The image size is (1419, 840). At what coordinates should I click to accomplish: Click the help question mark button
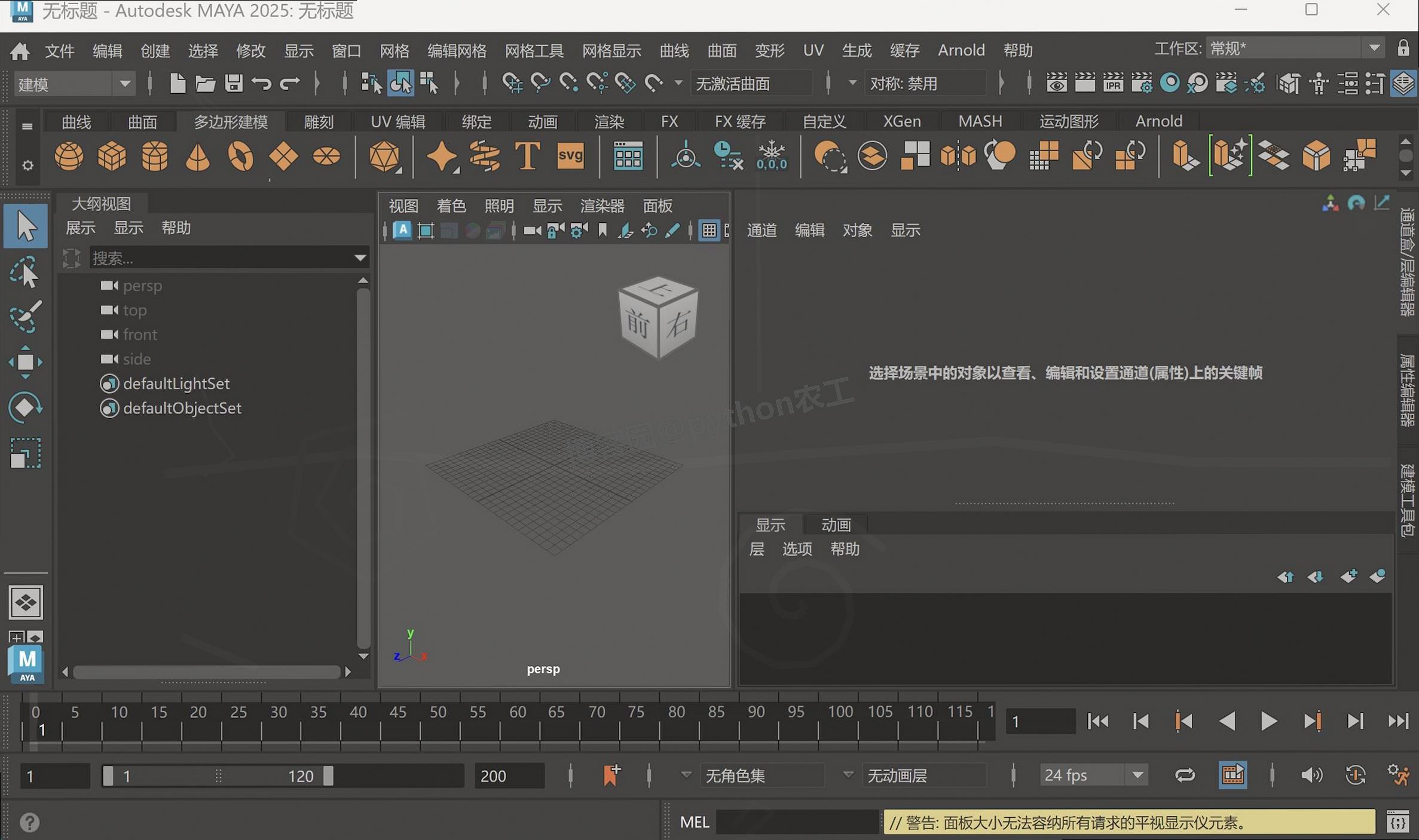click(x=29, y=823)
